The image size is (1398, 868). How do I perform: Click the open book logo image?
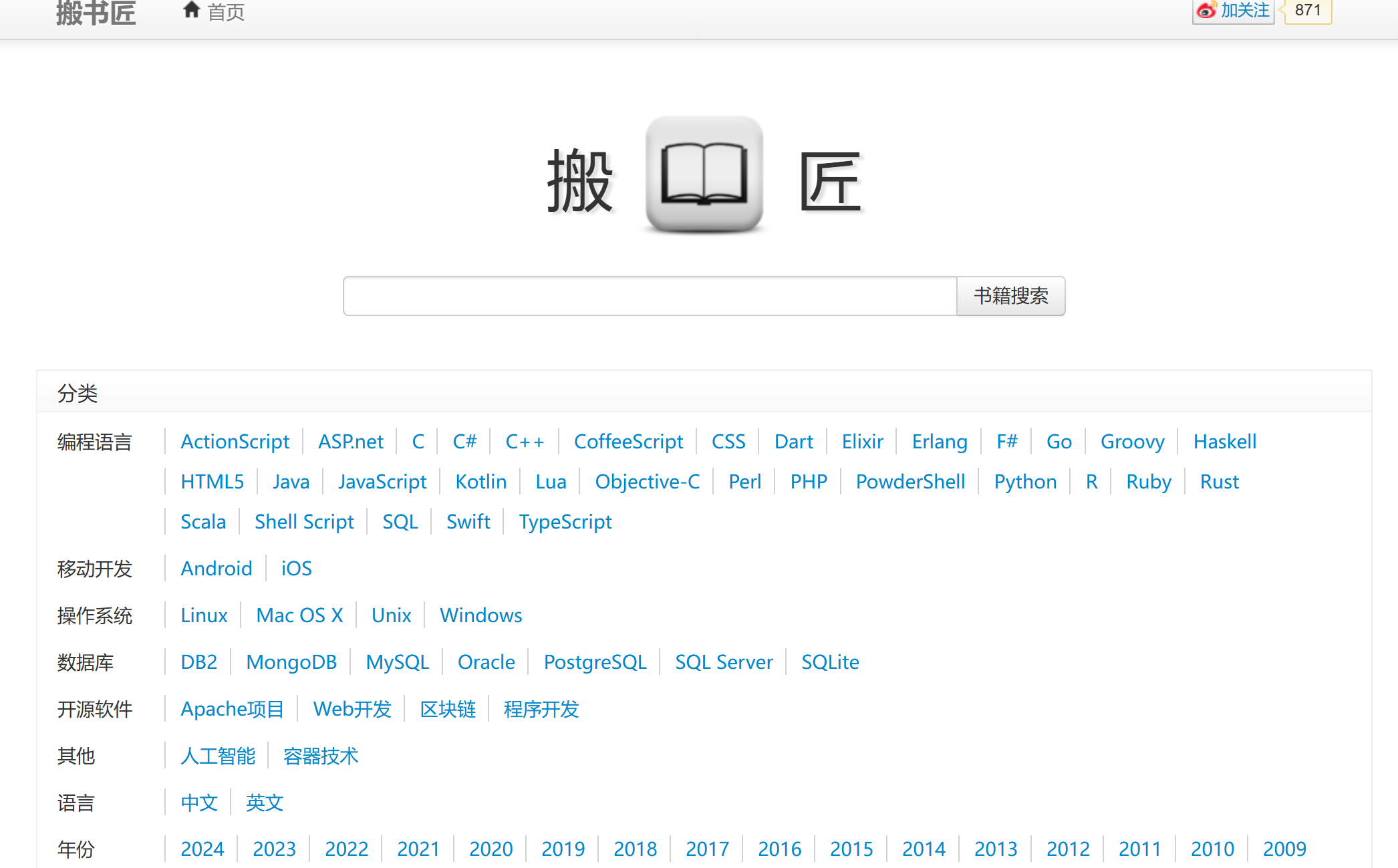704,174
